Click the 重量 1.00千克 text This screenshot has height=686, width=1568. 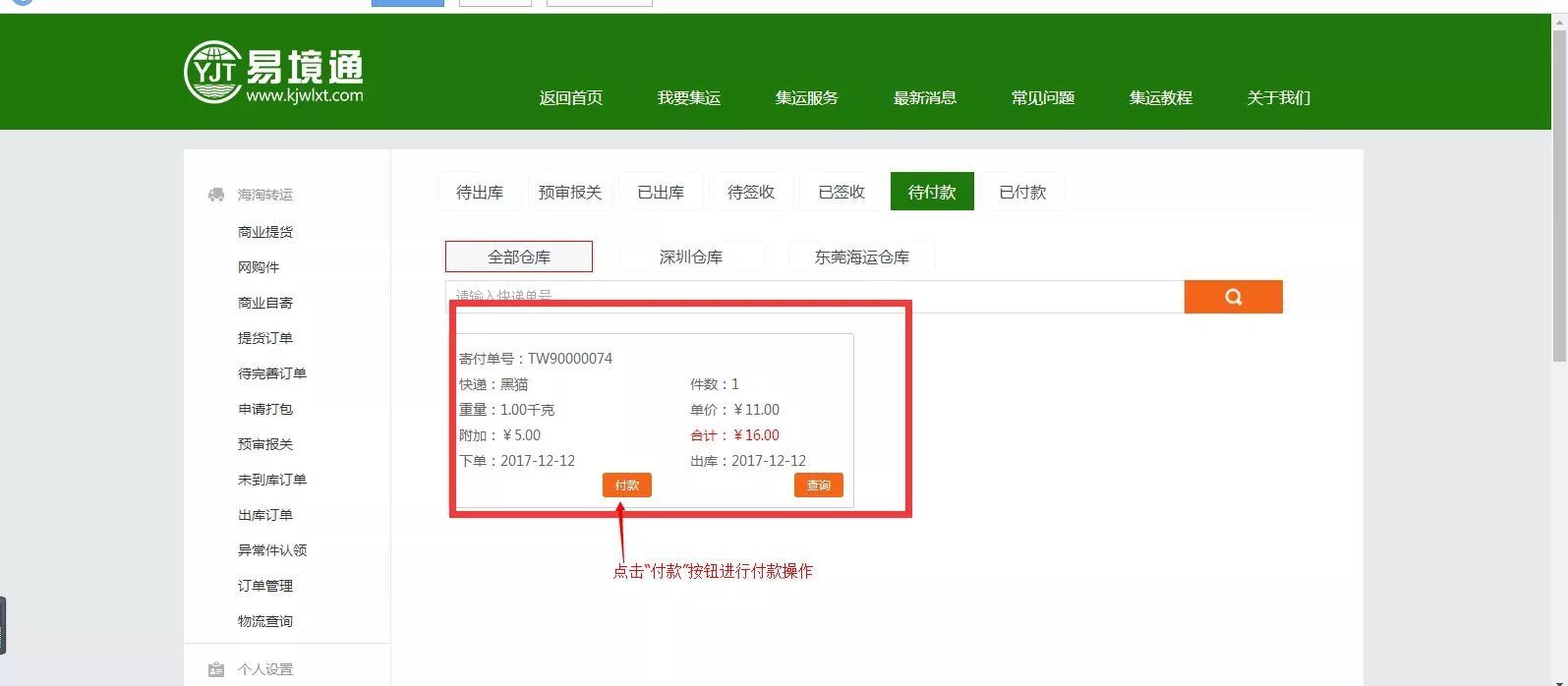point(506,410)
